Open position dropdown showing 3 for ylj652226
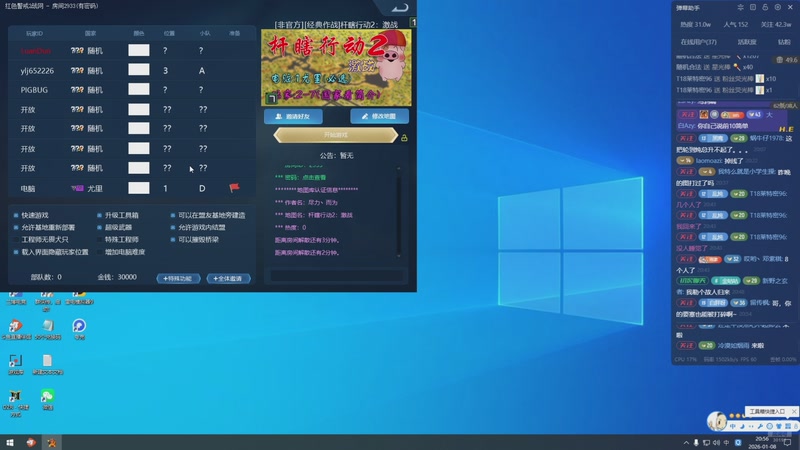This screenshot has width=800, height=450. [x=165, y=70]
